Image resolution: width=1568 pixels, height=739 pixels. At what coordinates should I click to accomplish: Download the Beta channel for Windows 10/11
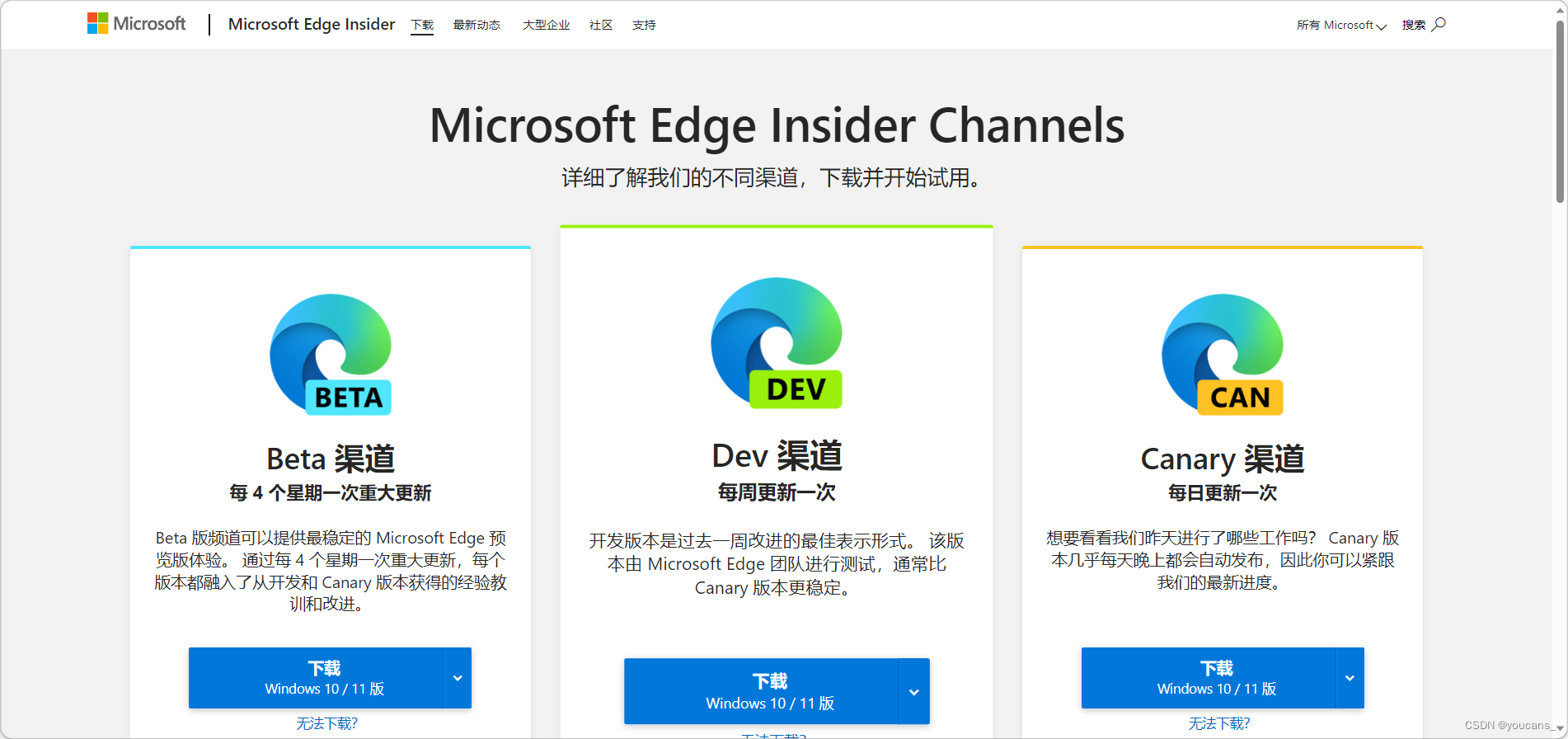pyautogui.click(x=316, y=678)
